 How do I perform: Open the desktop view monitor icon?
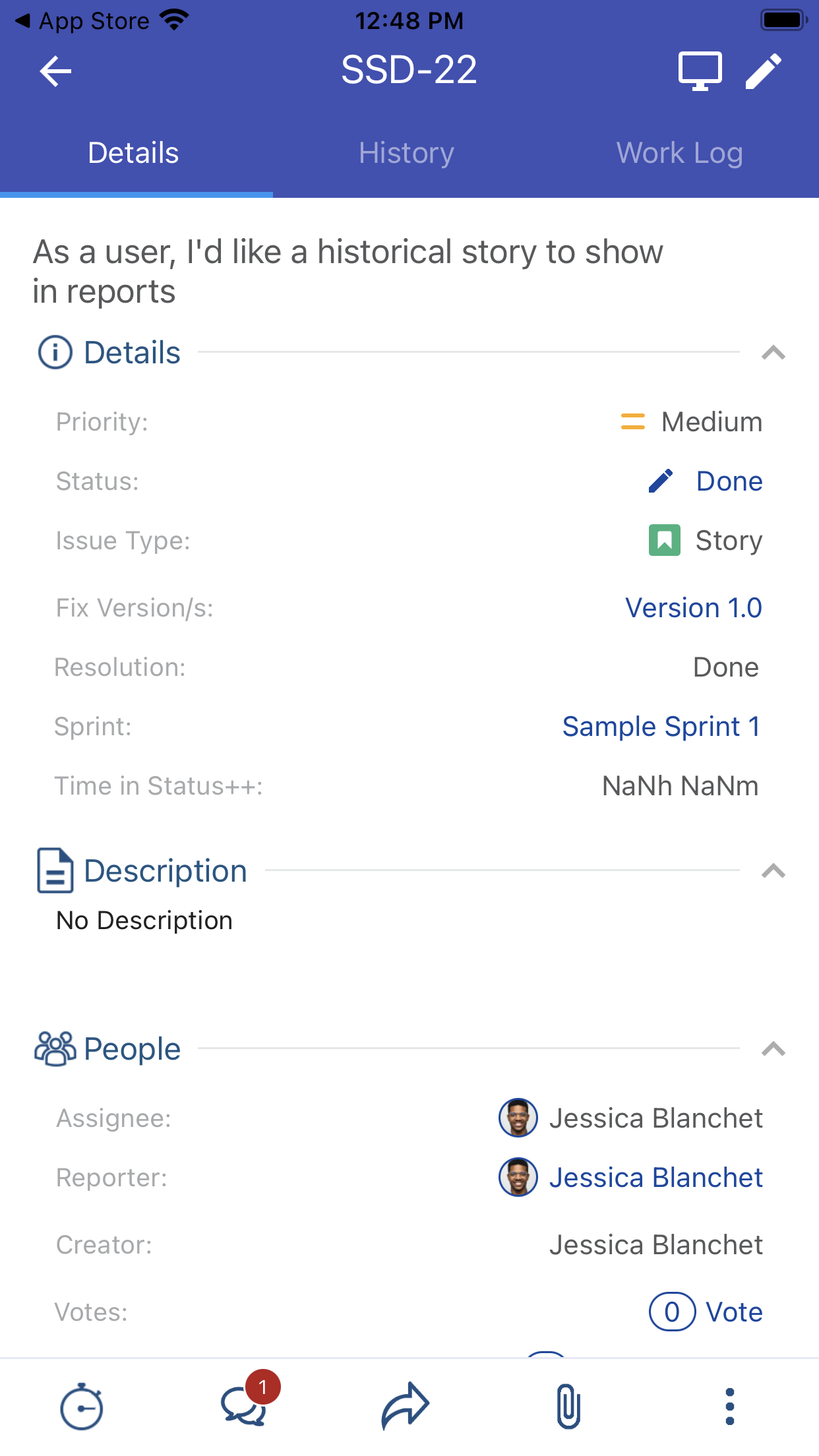[x=700, y=71]
